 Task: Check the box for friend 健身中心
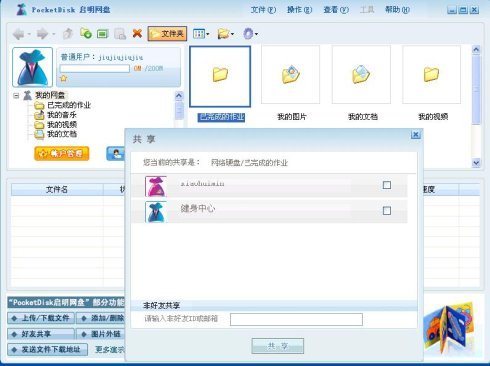point(387,211)
